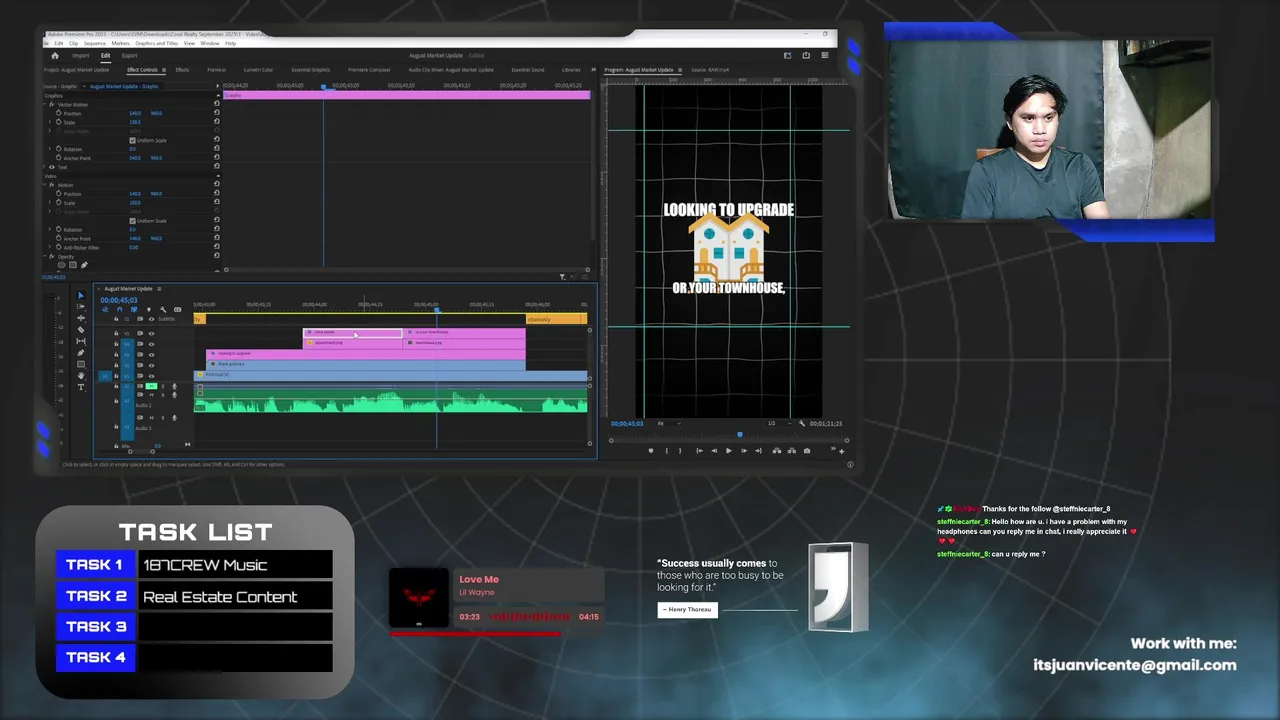Open the Effect Controls keyframe filter icon
Viewport: 1280px width, 720px height.
(562, 276)
